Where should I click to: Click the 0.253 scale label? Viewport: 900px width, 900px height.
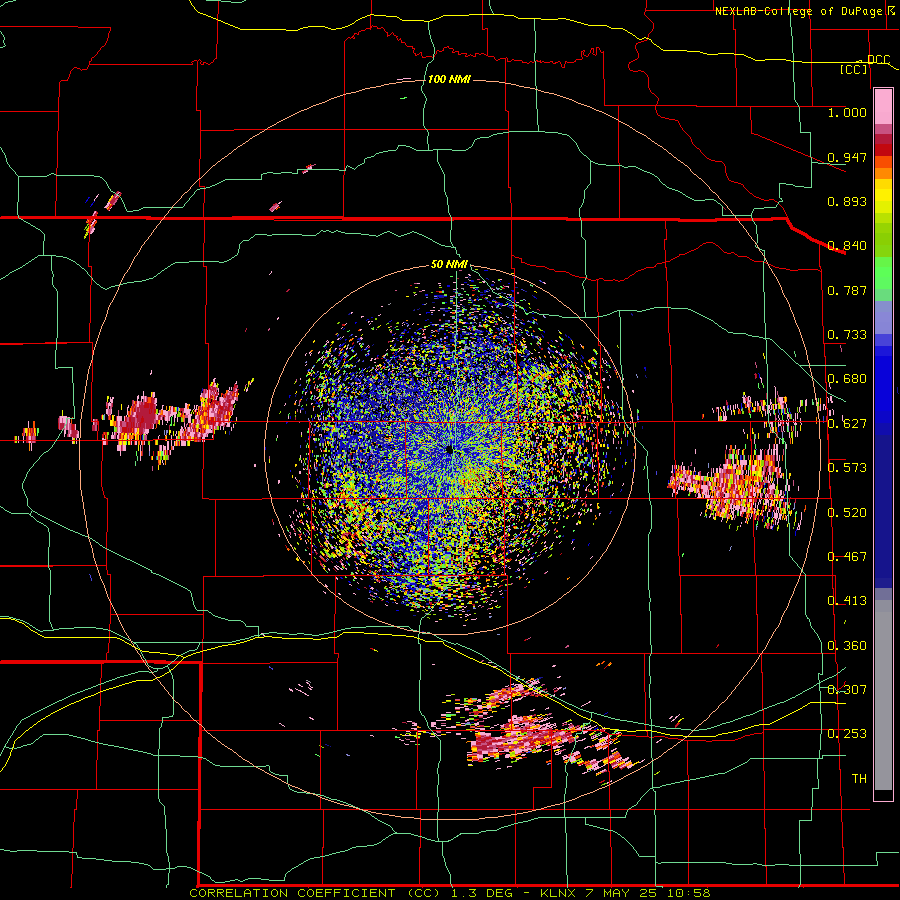coord(847,734)
